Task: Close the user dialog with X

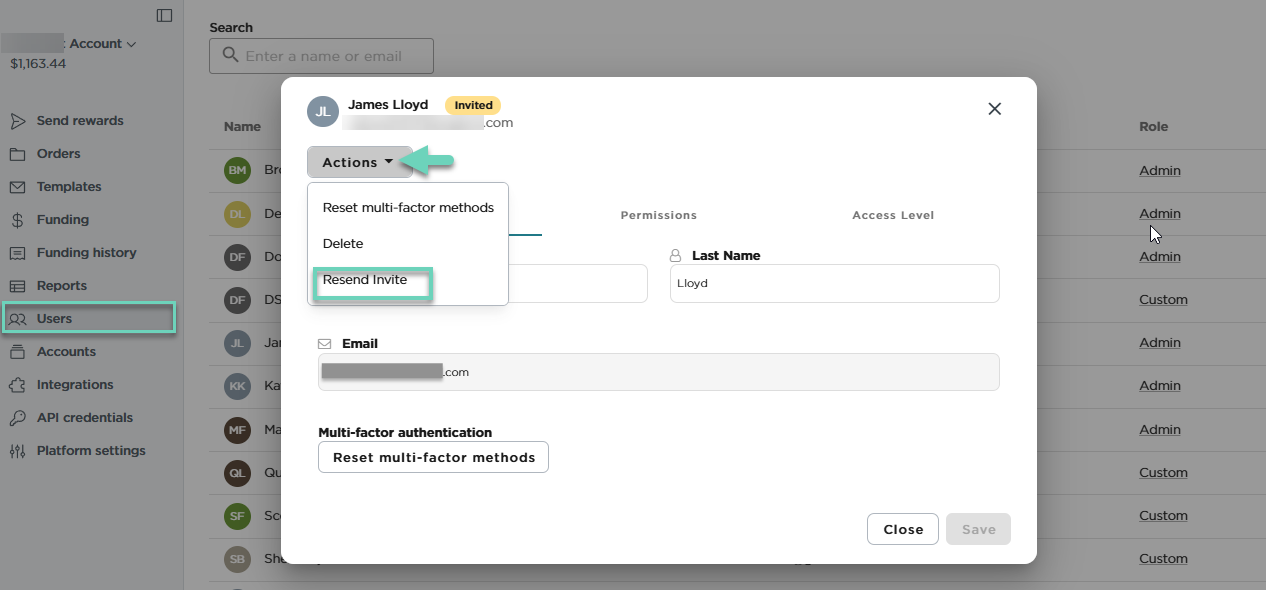Action: pos(994,109)
